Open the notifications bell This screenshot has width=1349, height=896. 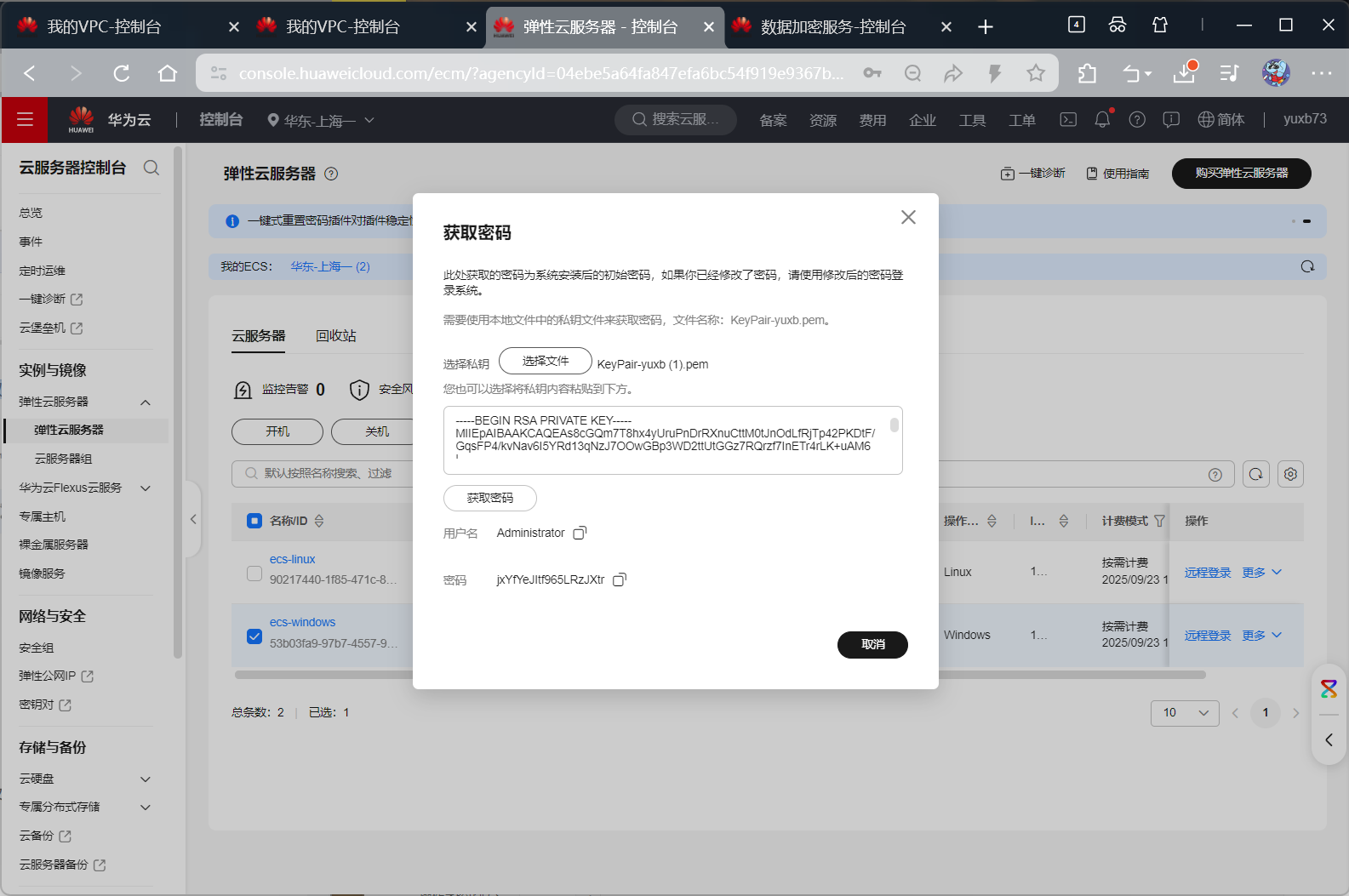click(1102, 120)
